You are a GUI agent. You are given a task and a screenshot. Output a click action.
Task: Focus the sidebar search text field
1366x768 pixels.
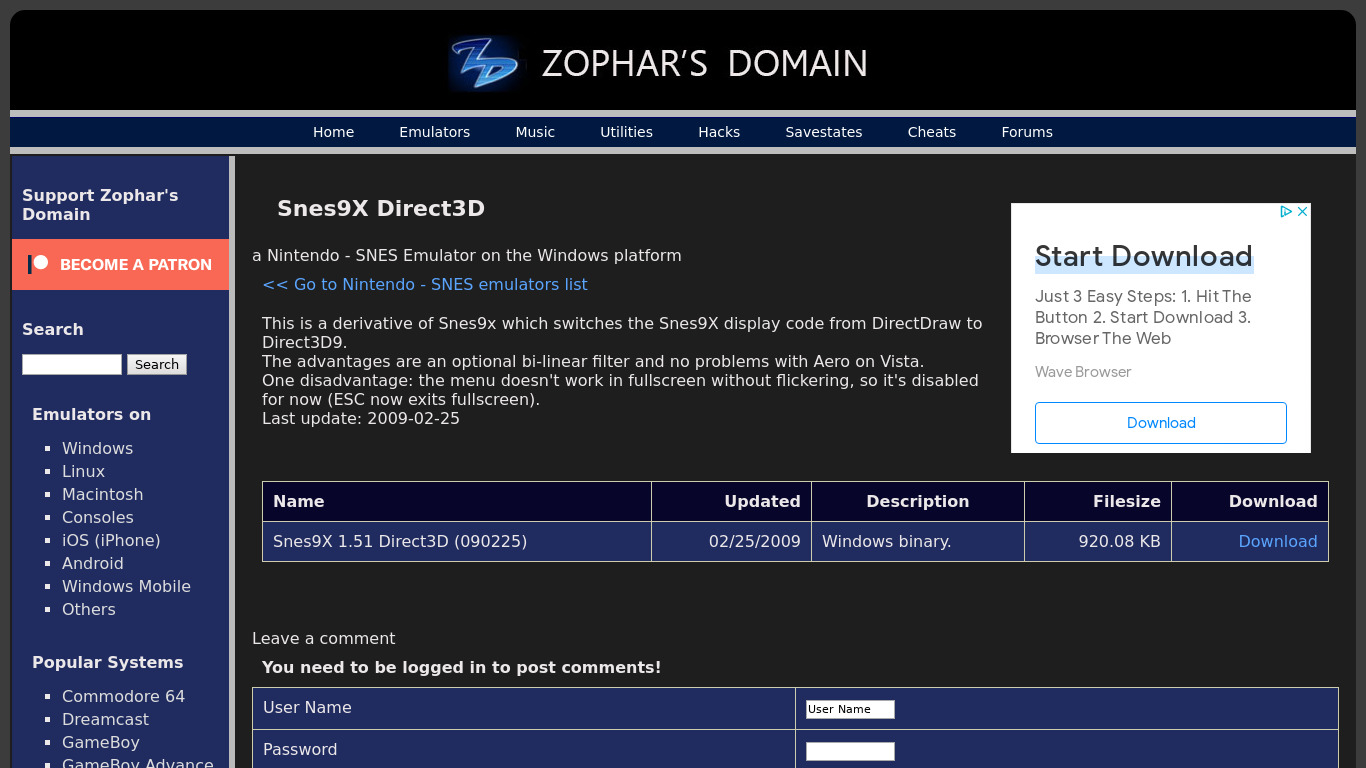click(72, 365)
